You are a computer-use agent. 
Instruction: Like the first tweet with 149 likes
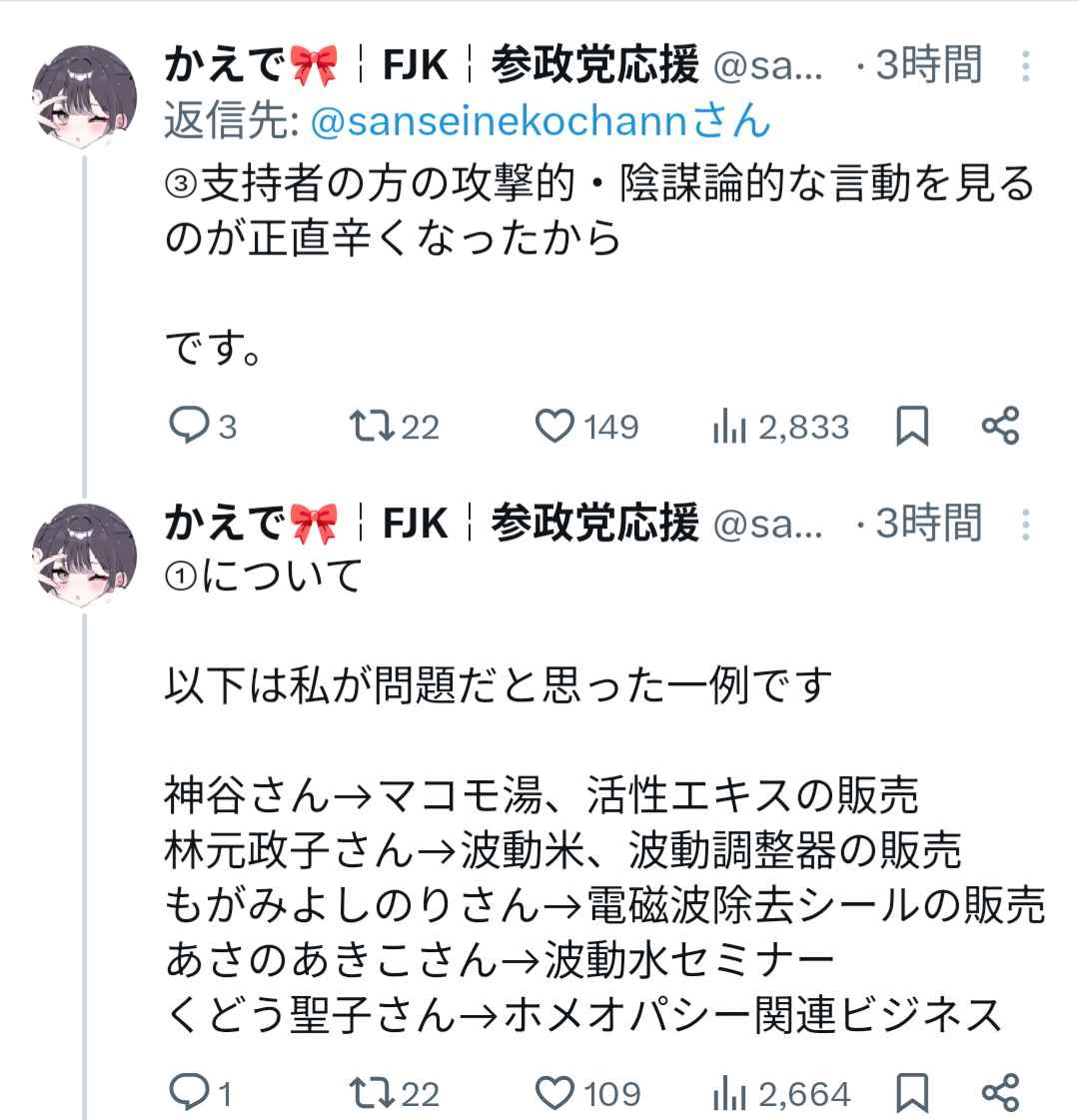[556, 427]
